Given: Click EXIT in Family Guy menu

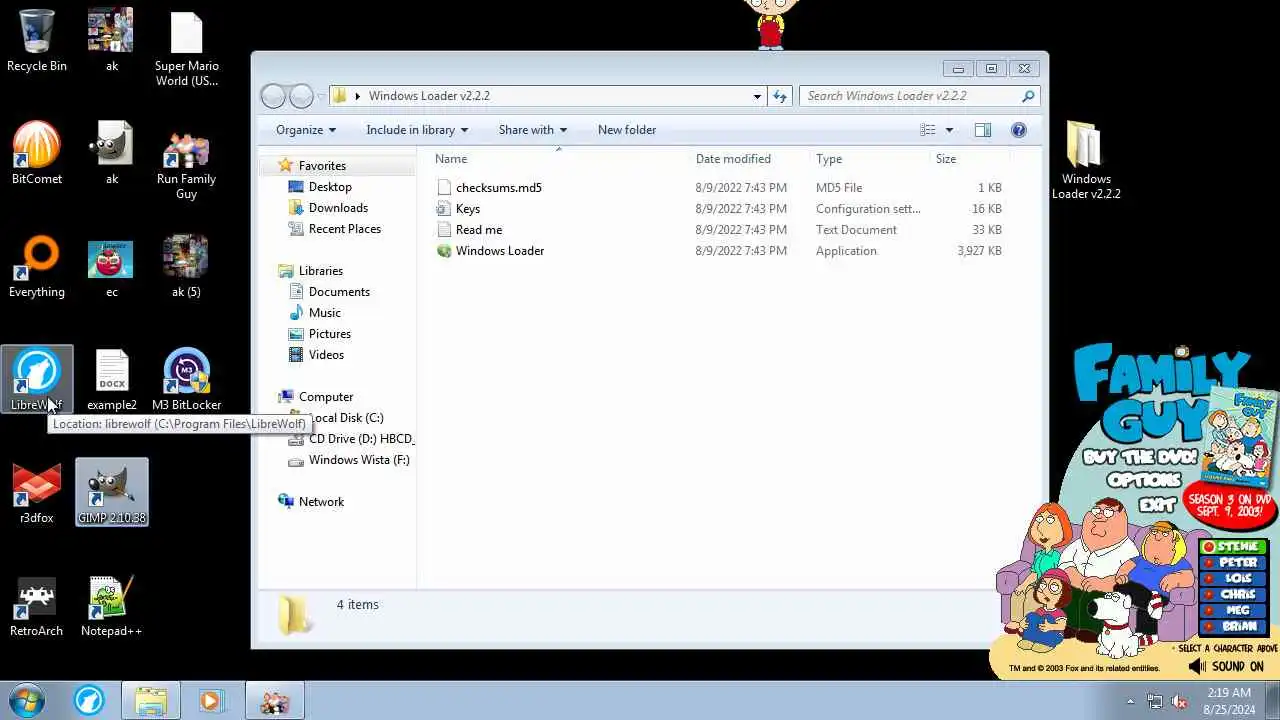Looking at the screenshot, I should tap(1156, 504).
